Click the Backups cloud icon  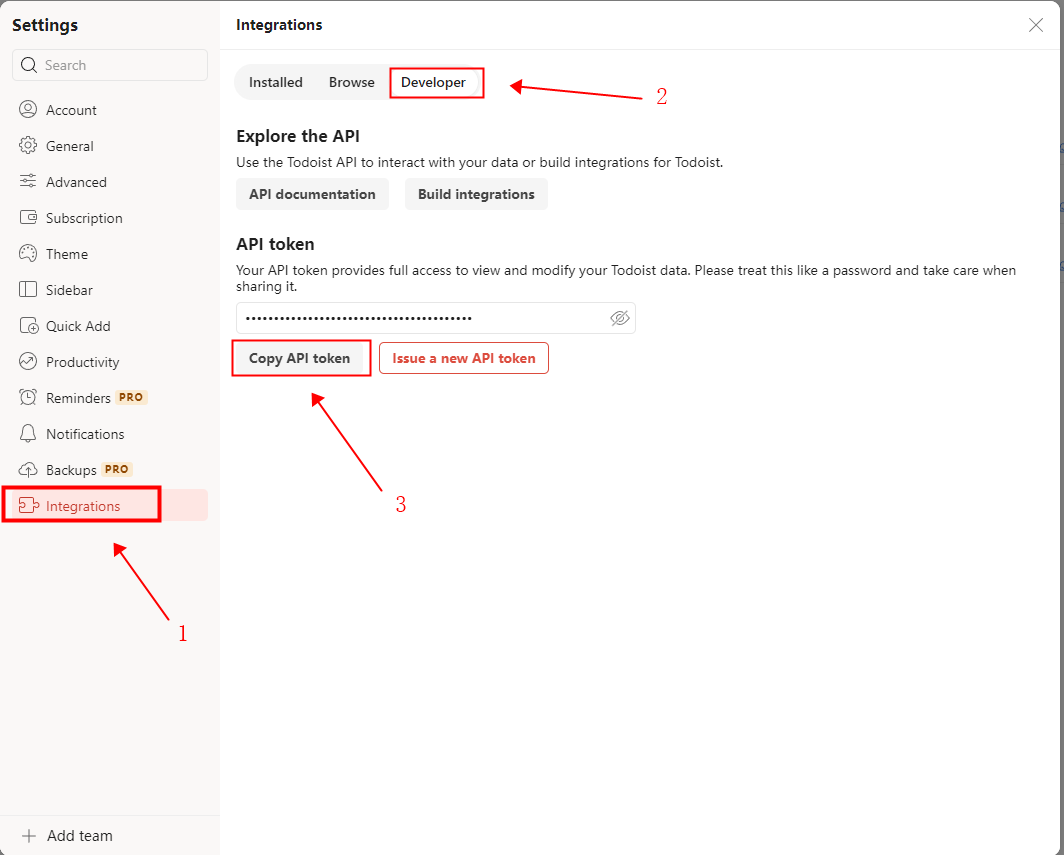(28, 470)
